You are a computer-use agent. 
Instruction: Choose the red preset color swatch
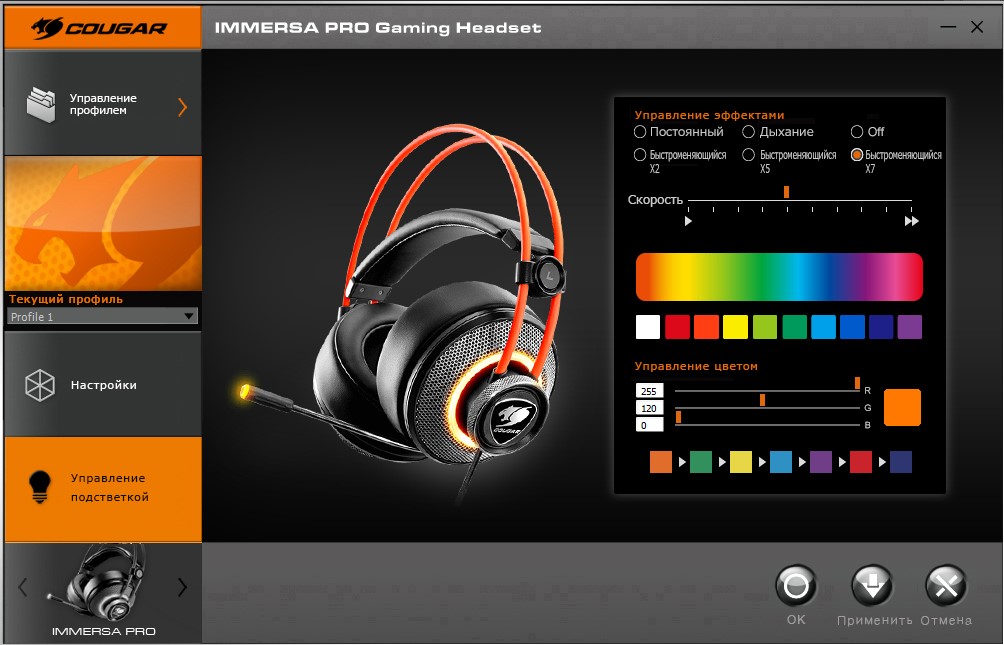coord(677,327)
